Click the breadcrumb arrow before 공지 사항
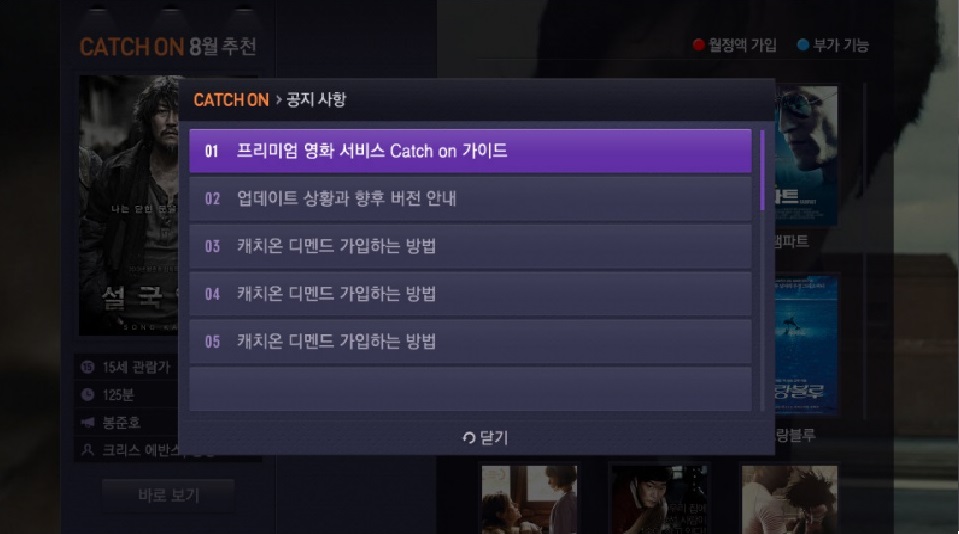The height and width of the screenshot is (534, 959). [279, 100]
